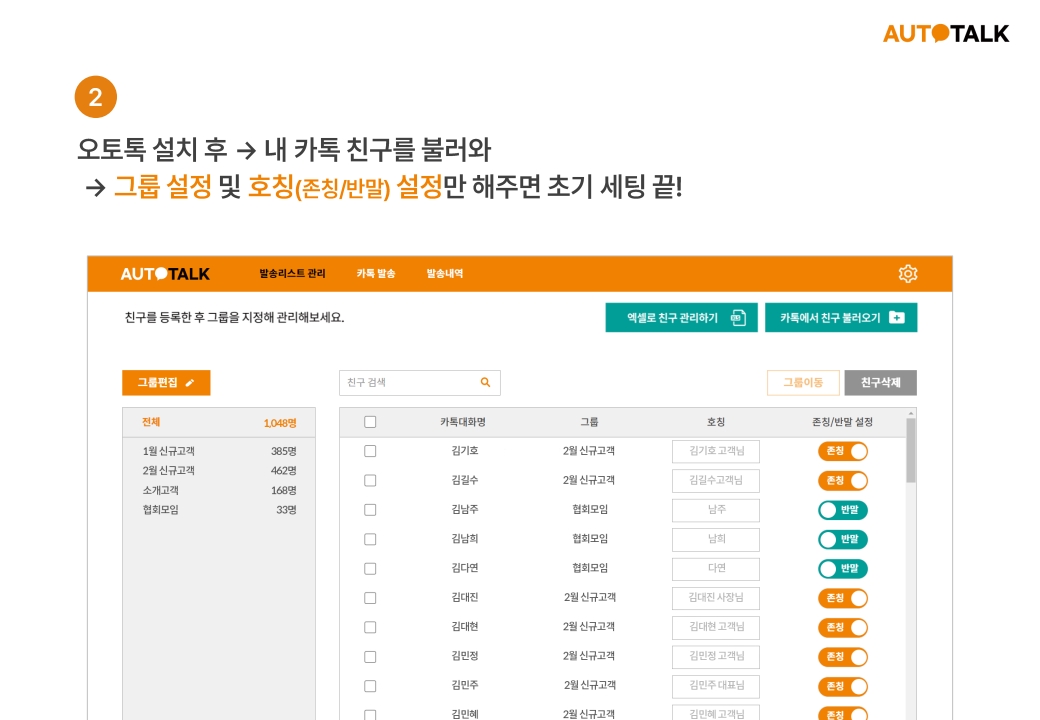
Task: Click the 협회모임 group cell for 김남주
Action: pyautogui.click(x=590, y=509)
